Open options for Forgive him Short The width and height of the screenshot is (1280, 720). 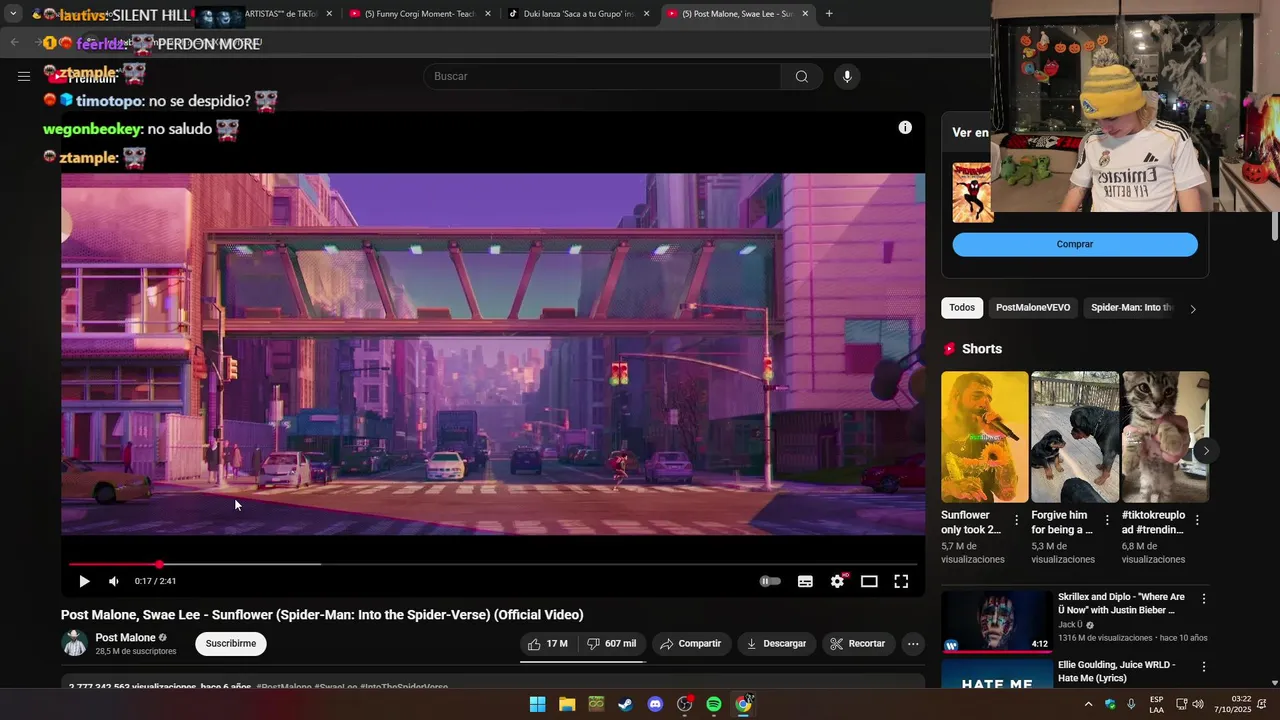1107,520
